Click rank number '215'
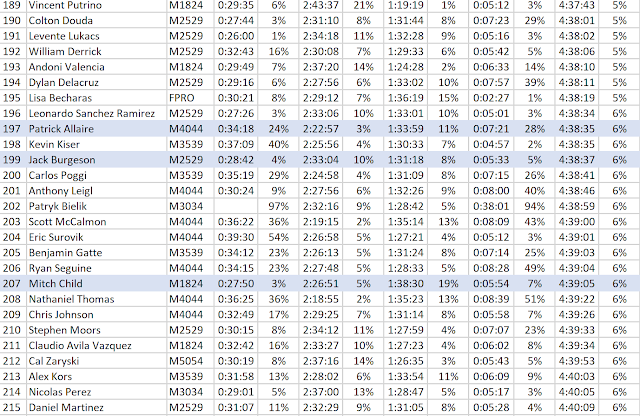 click(11, 408)
